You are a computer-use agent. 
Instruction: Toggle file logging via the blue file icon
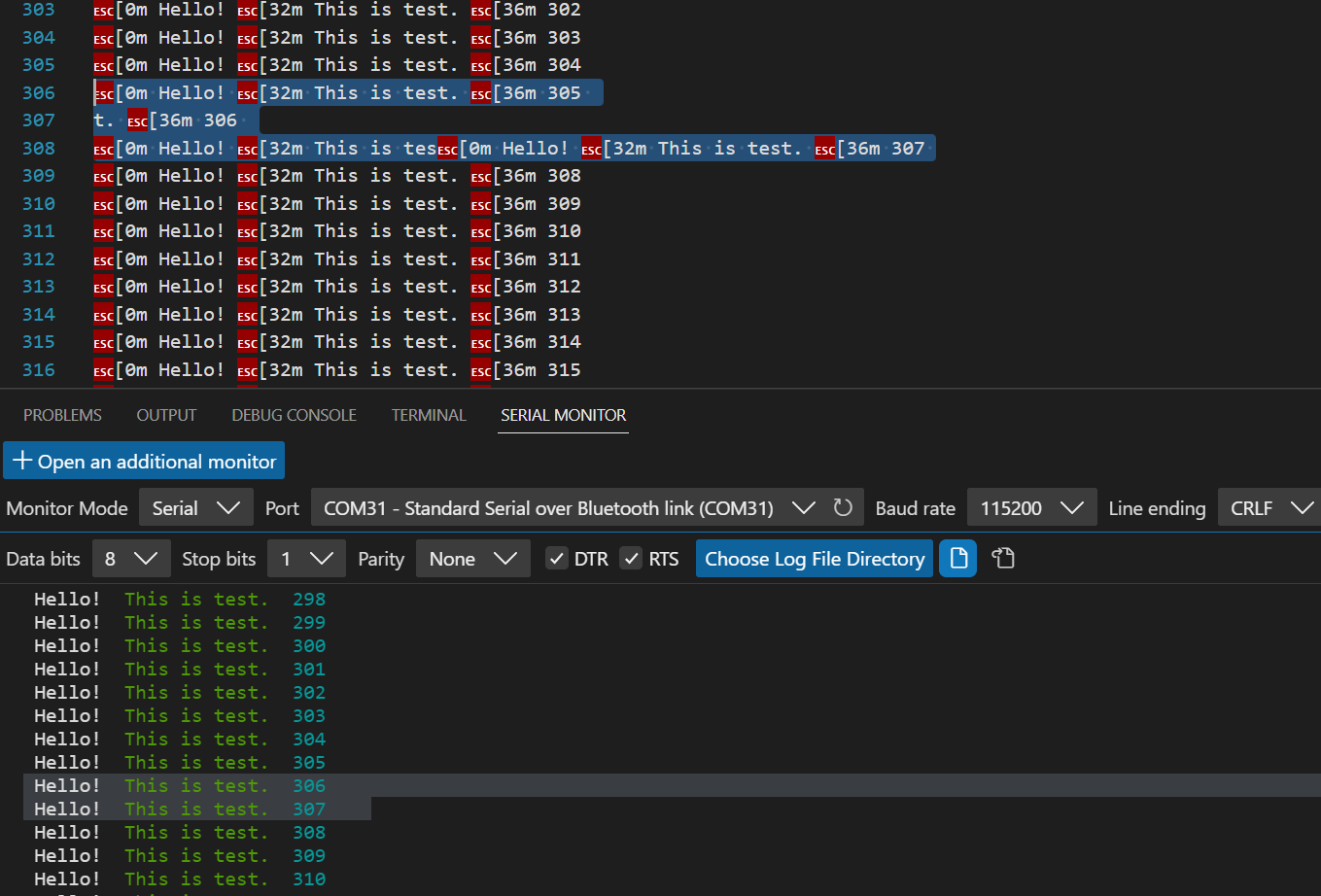coord(957,558)
